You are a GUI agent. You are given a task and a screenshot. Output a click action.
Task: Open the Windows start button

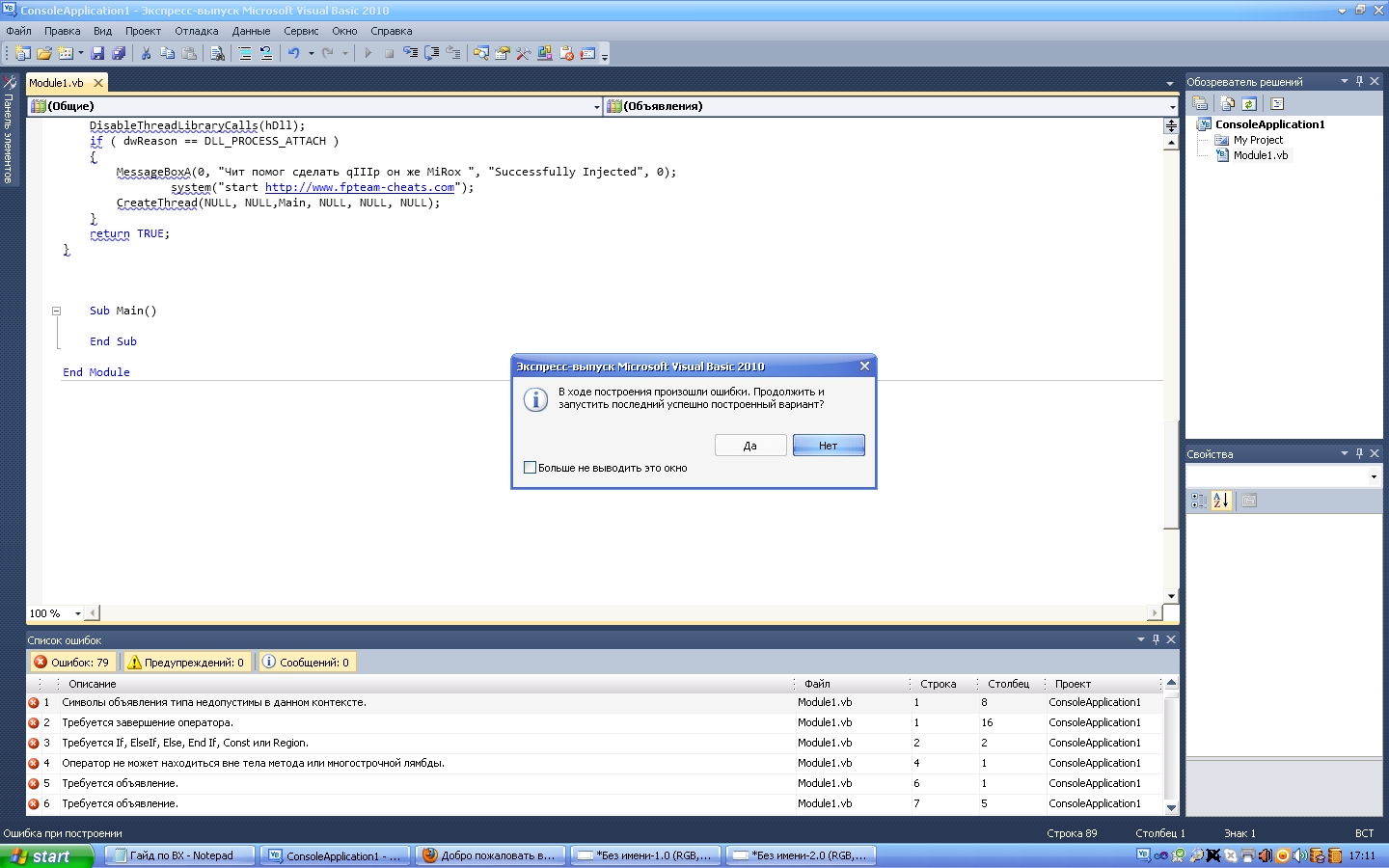[x=47, y=856]
